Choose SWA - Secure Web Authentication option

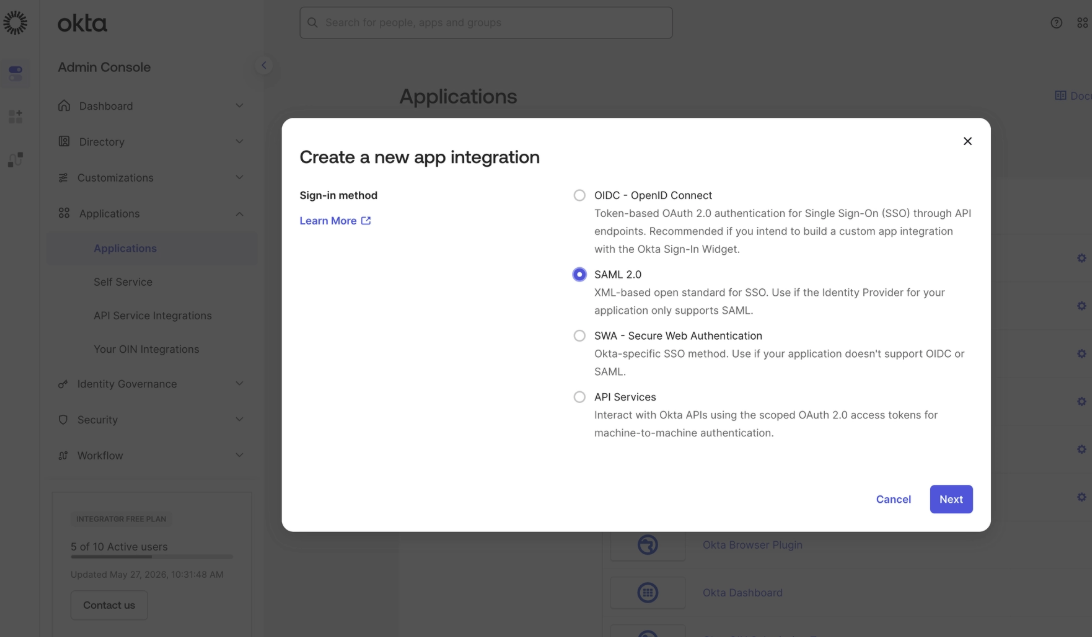pyautogui.click(x=579, y=336)
